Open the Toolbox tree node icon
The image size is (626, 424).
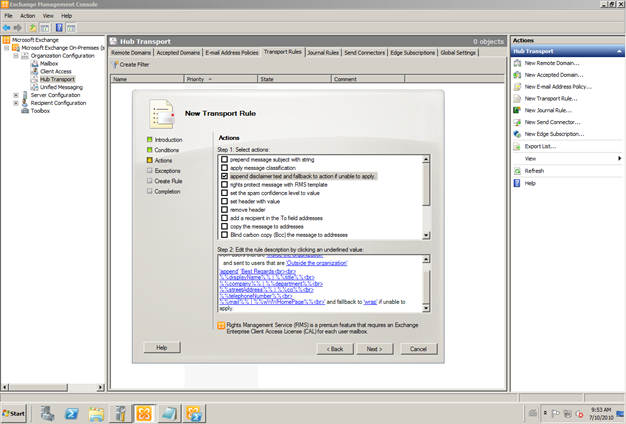coord(25,111)
